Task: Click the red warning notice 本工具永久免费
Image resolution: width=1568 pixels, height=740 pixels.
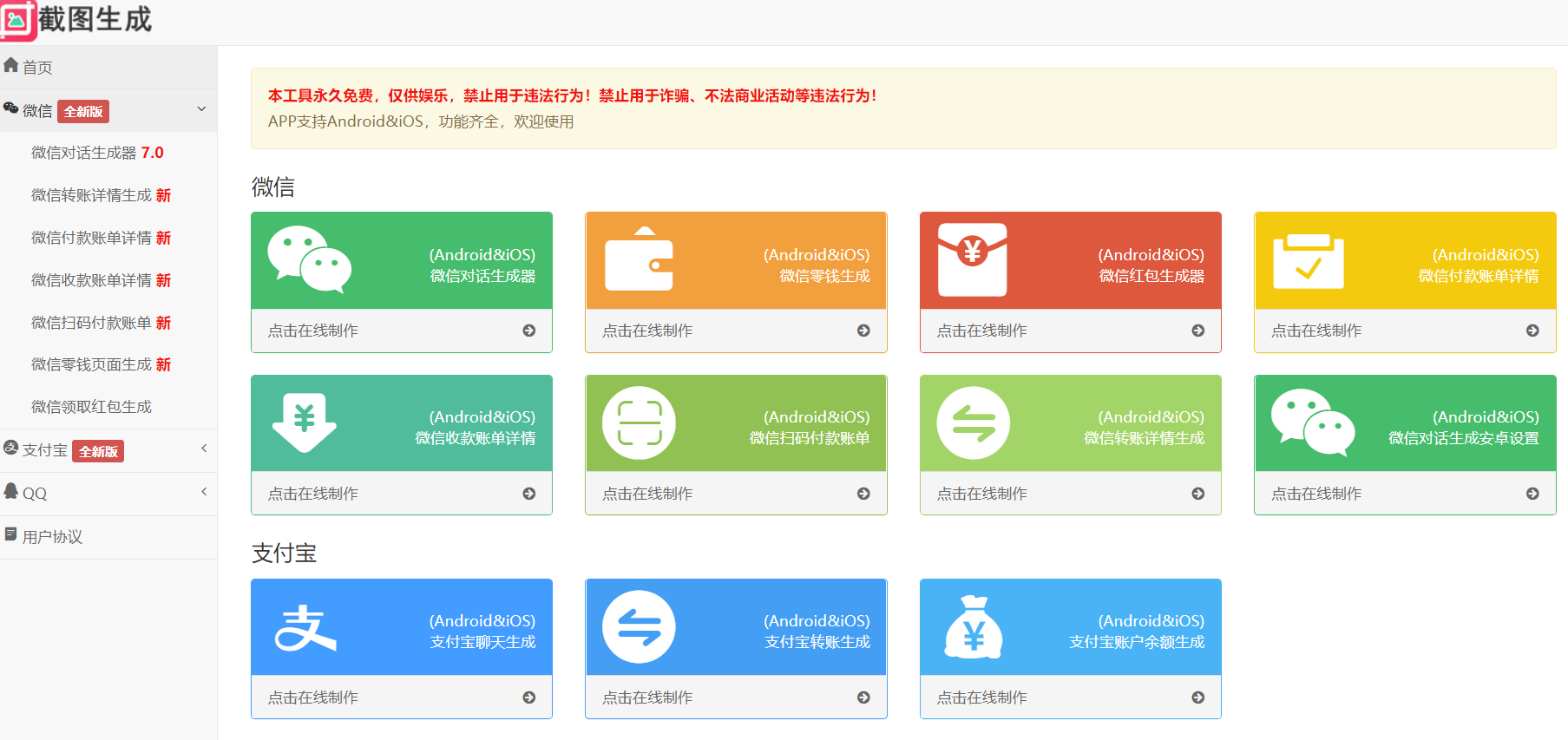Action: [572, 95]
